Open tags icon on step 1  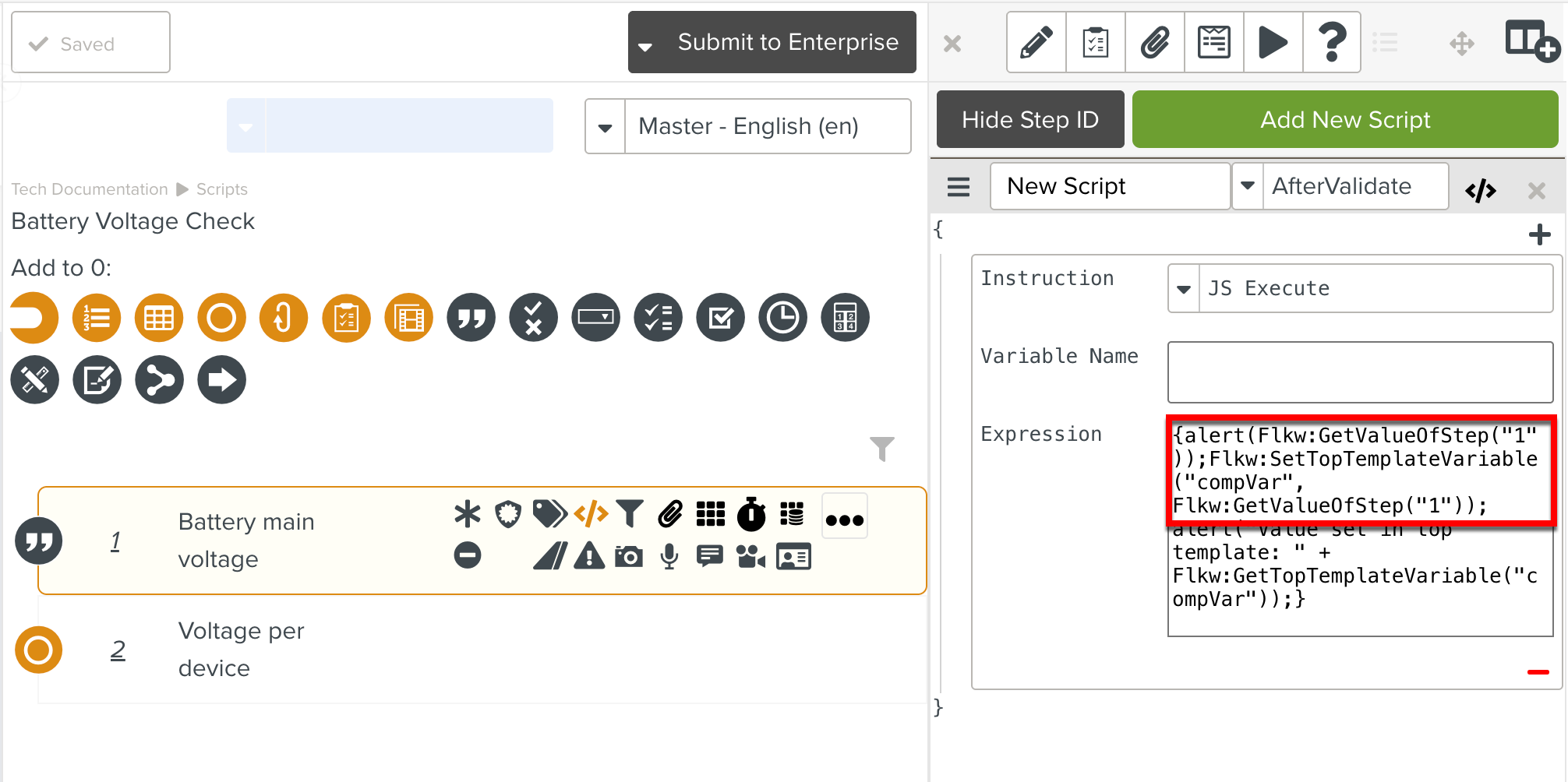click(549, 514)
